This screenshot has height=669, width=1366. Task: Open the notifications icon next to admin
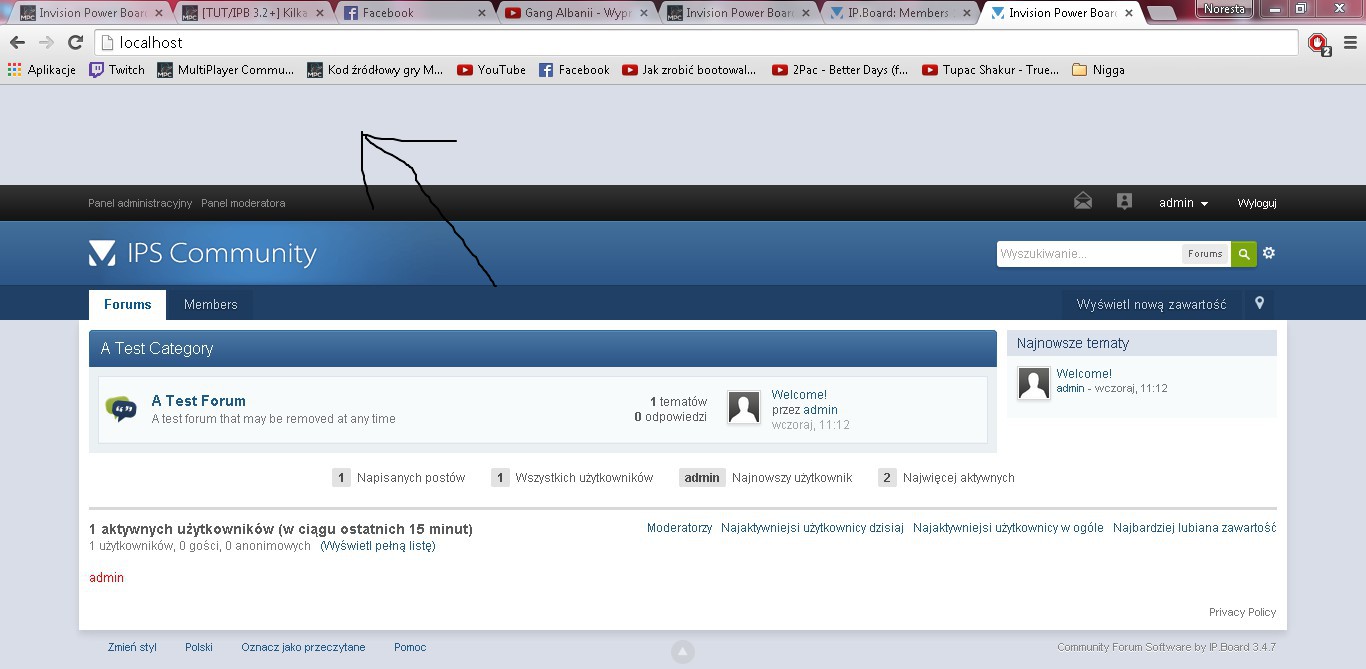[1124, 202]
